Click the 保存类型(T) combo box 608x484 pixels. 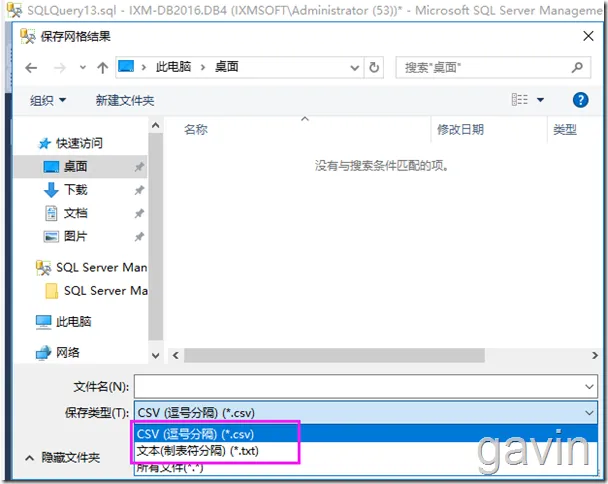[366, 413]
